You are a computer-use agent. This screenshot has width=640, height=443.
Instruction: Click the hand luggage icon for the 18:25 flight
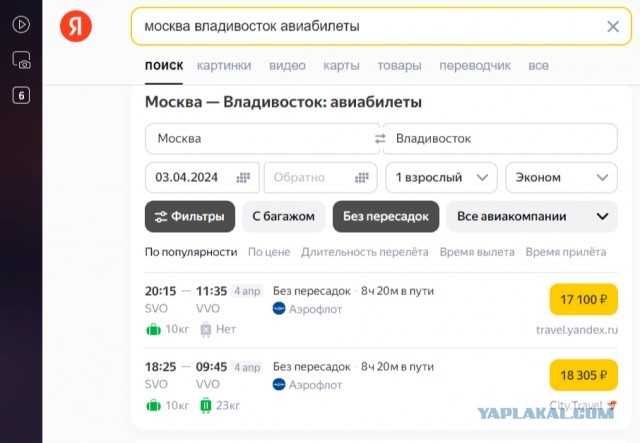[153, 405]
